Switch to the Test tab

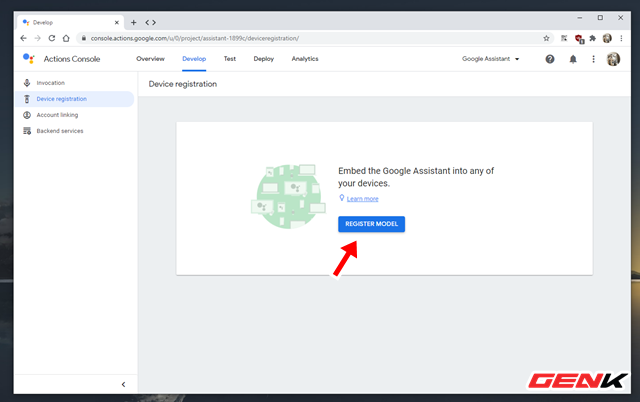click(230, 59)
